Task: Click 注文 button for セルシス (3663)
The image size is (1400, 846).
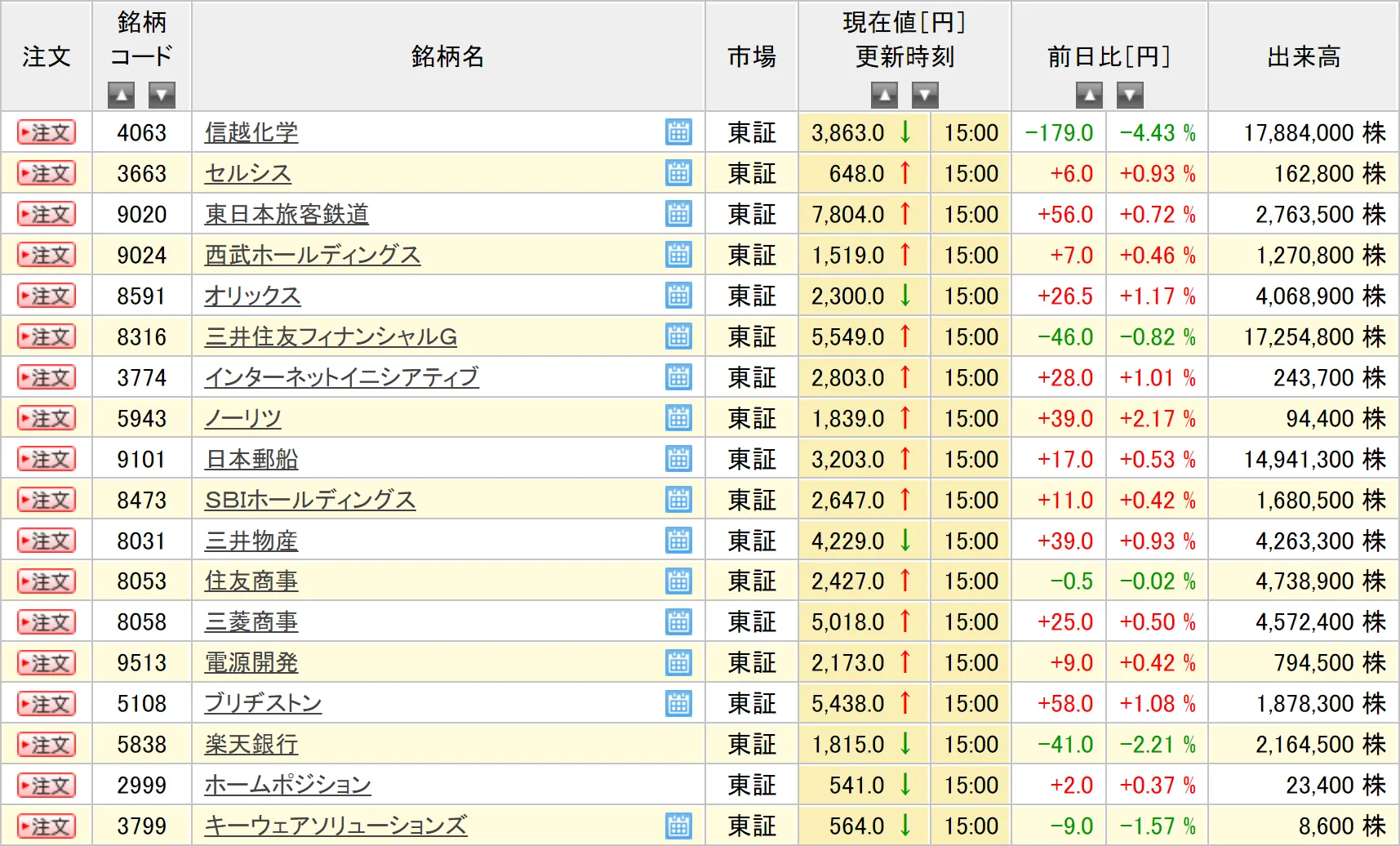Action: pyautogui.click(x=47, y=173)
